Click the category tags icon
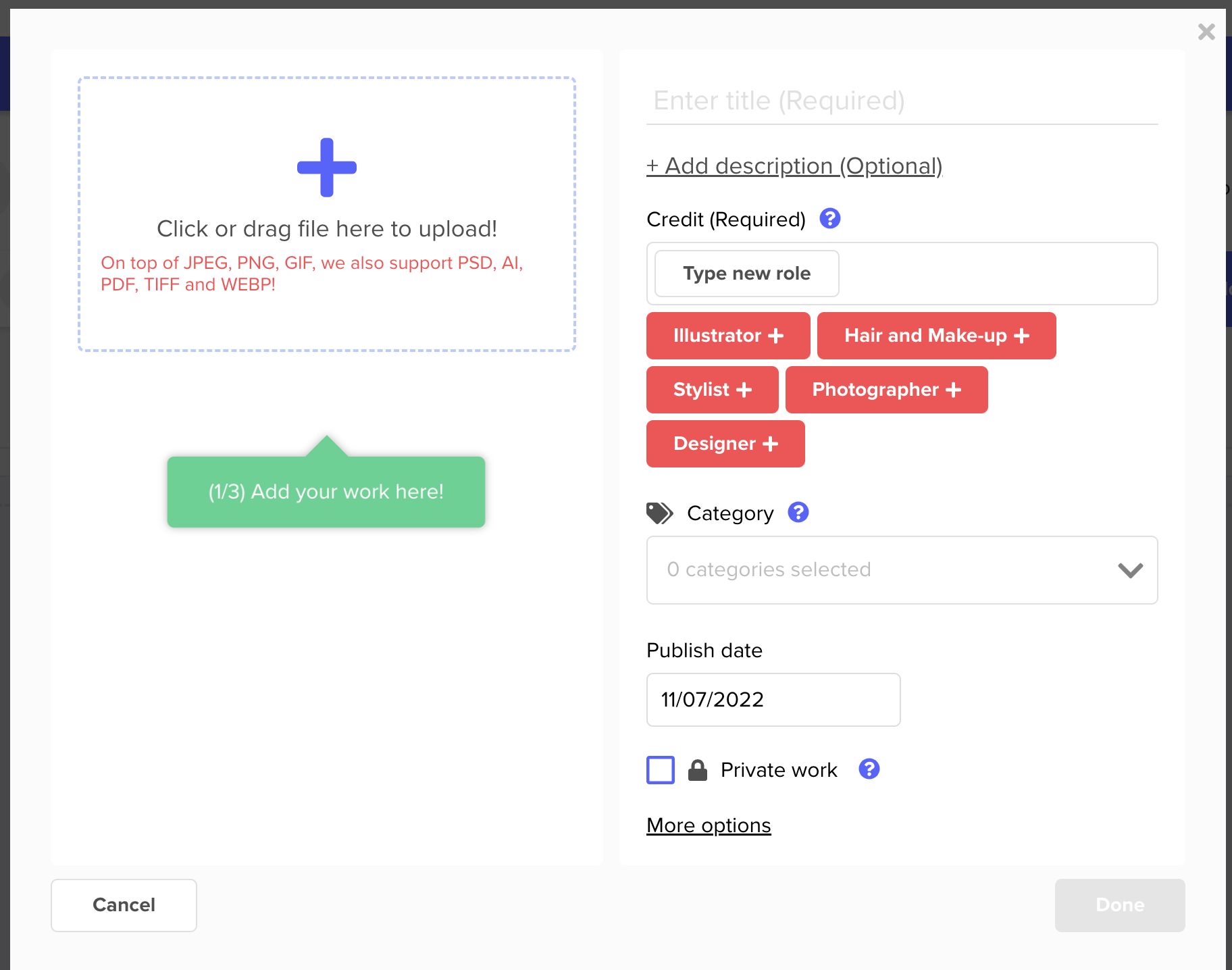The width and height of the screenshot is (1232, 970). (x=659, y=513)
